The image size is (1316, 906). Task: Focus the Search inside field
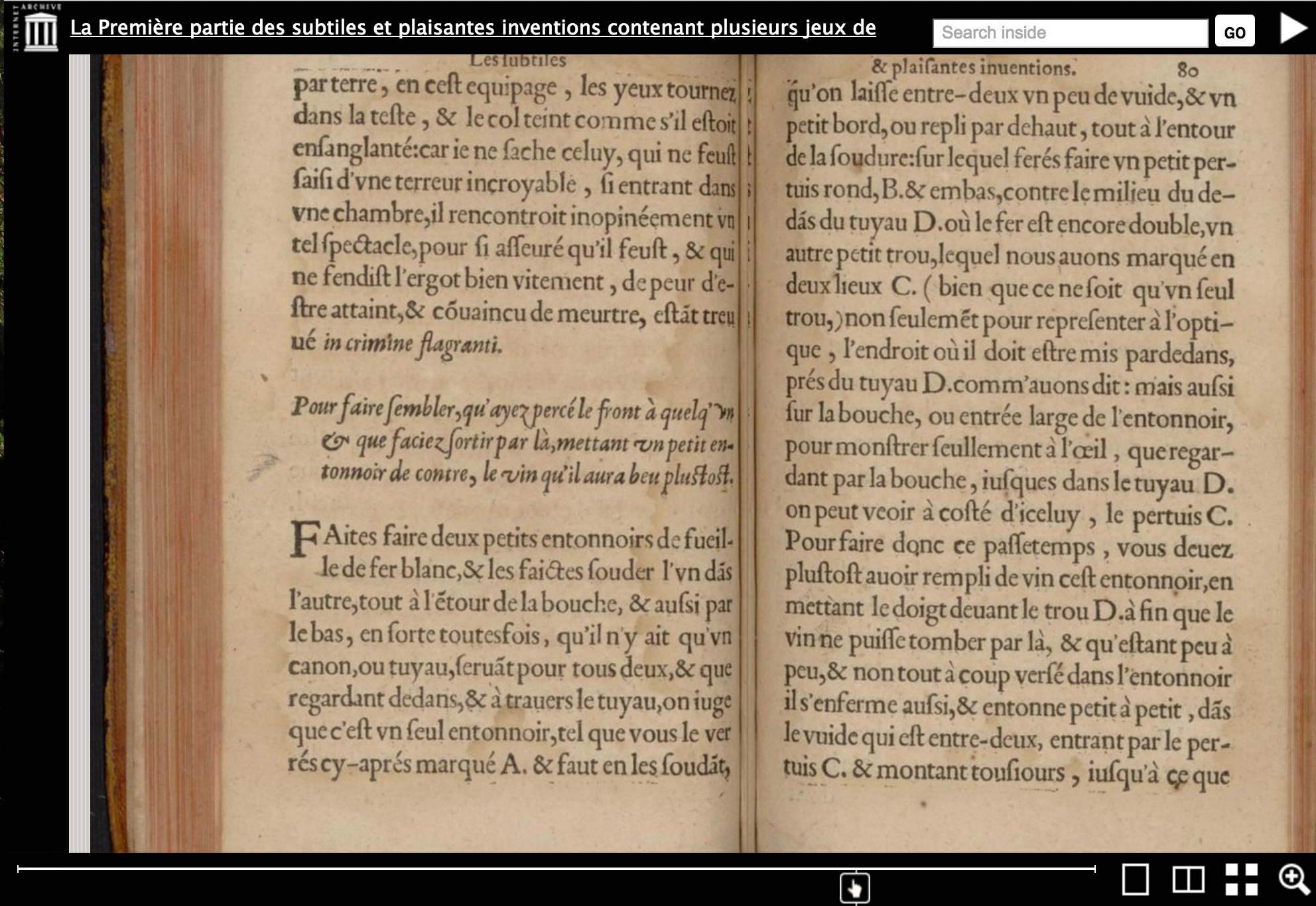pos(1070,32)
